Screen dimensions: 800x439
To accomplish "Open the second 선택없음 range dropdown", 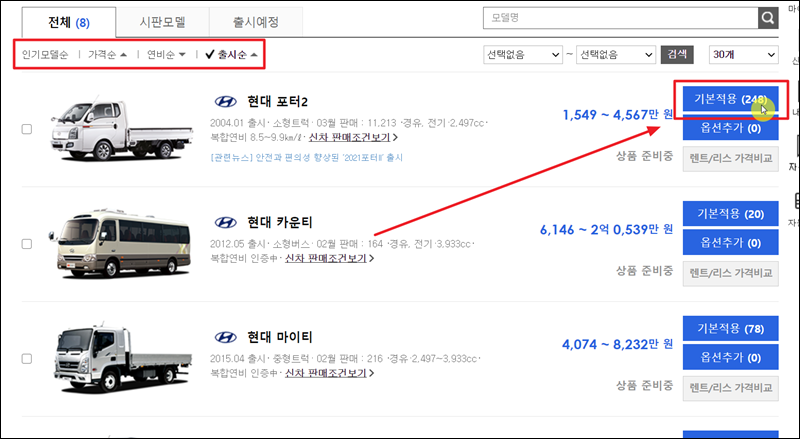I will [616, 55].
